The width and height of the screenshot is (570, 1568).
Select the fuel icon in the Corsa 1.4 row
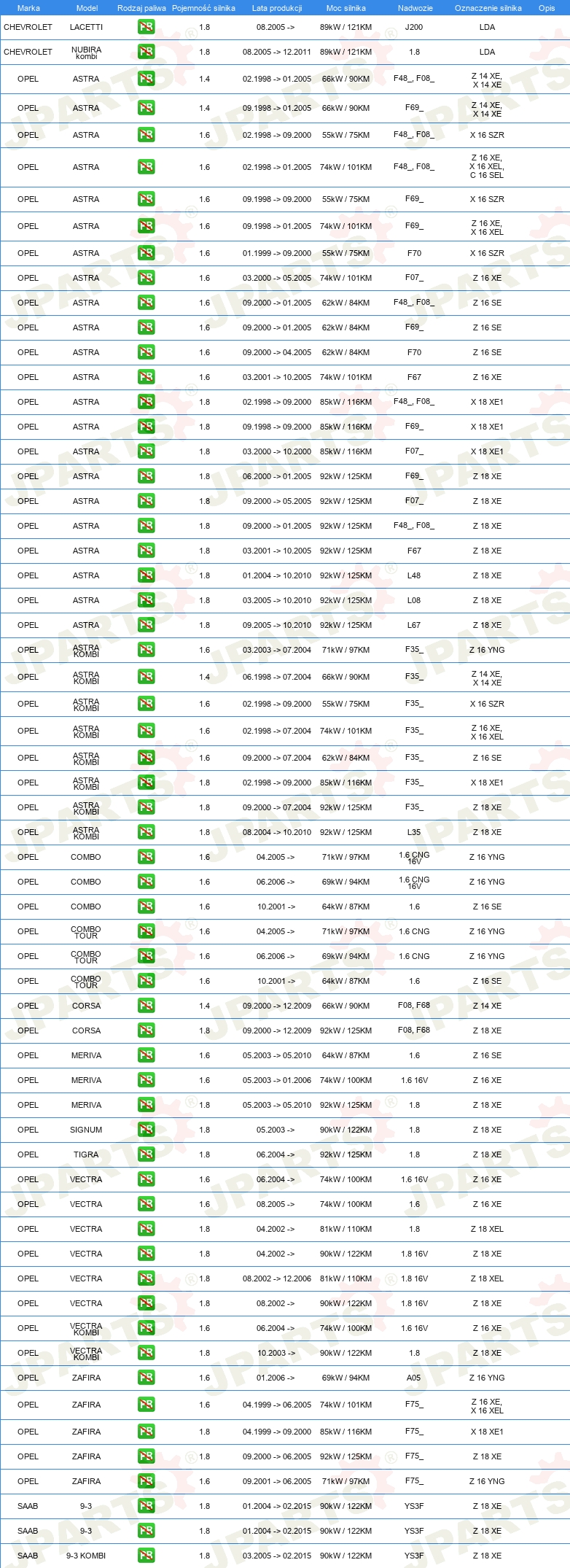146,1006
